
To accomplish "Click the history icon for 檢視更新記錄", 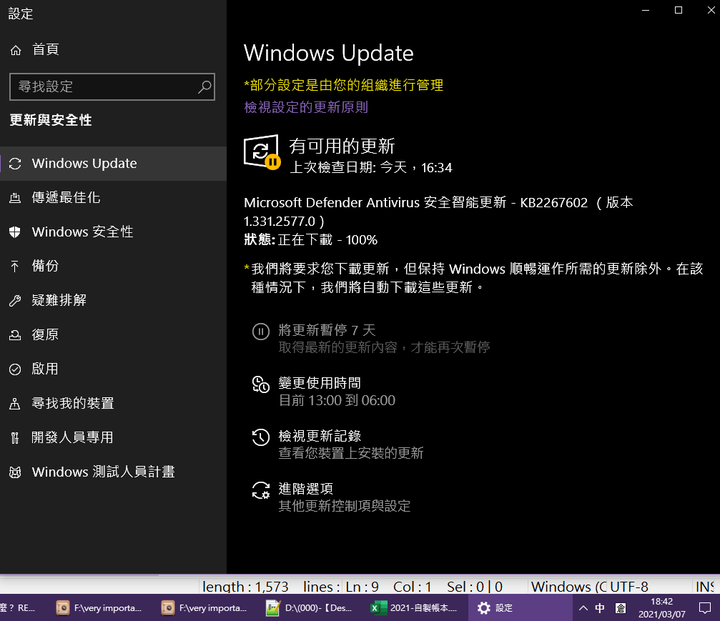I will pos(261,437).
